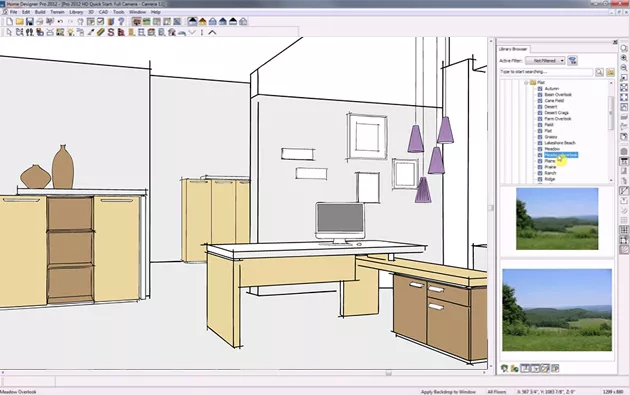This screenshot has height=395, width=630.
Task: Click the folder icon right of search field
Action: (610, 72)
